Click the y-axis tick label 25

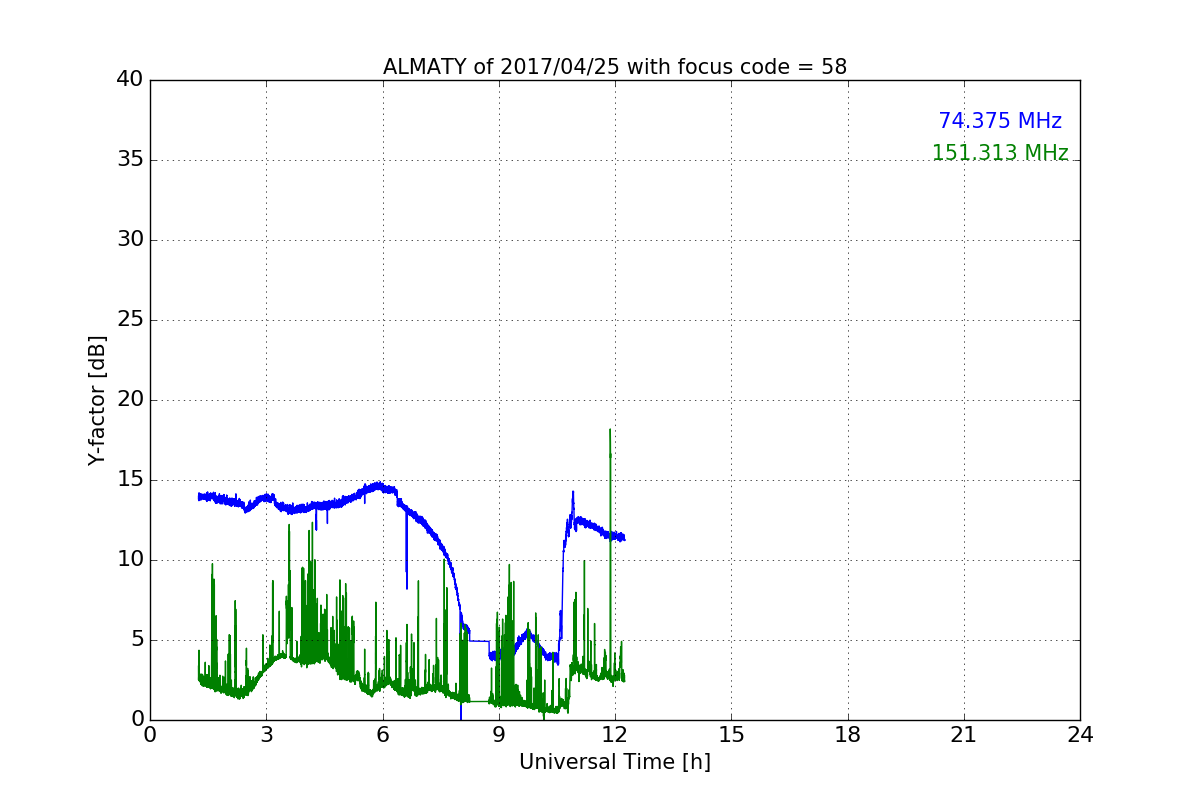tap(130, 320)
